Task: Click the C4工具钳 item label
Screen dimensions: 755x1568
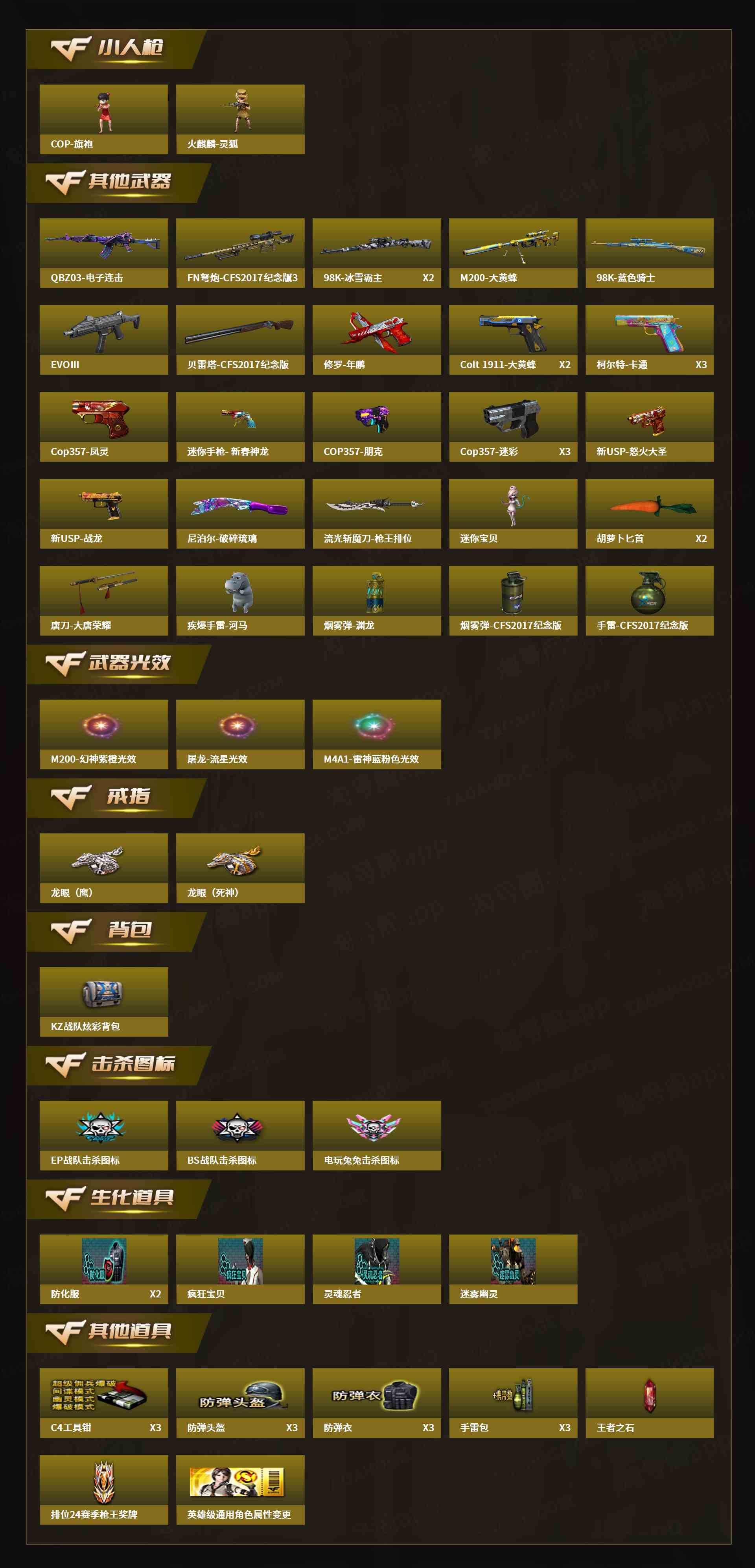Action: tap(71, 1427)
